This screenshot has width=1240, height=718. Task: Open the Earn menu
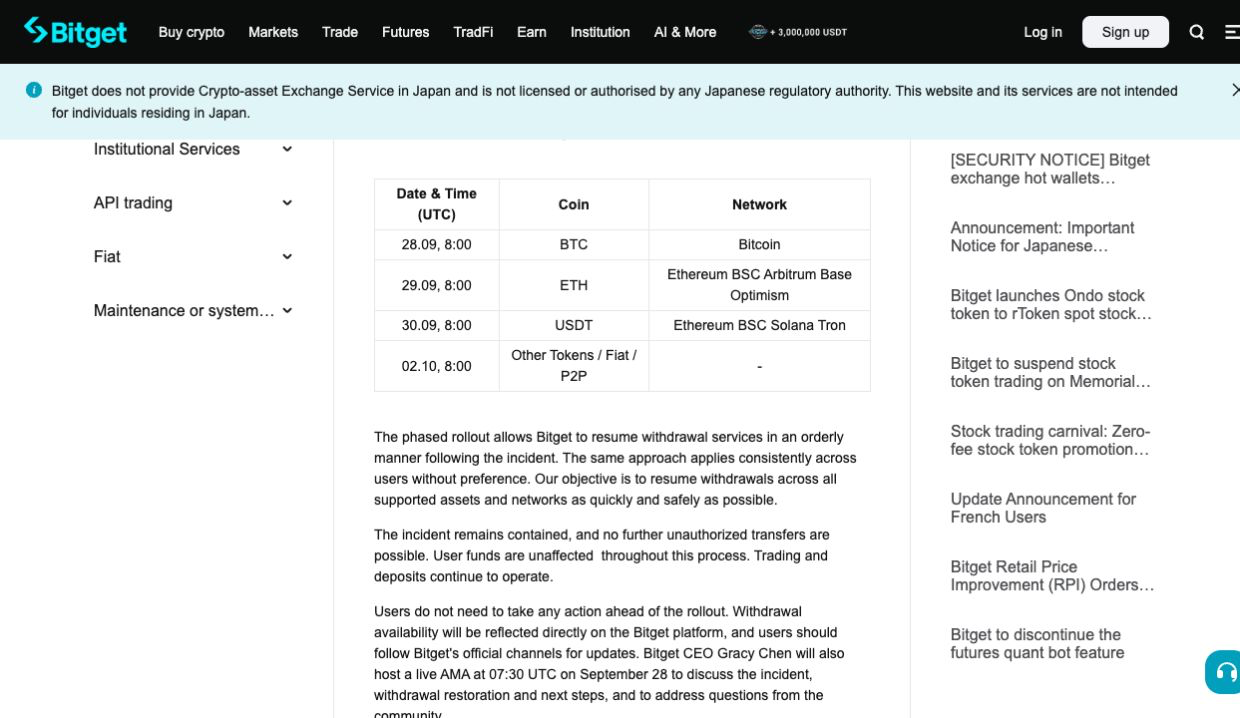click(531, 32)
